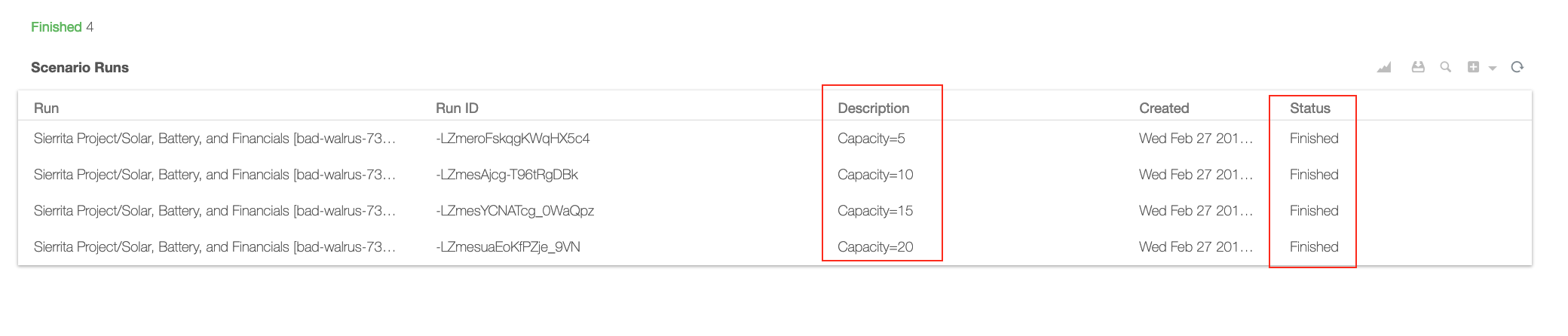Sort by the Created column header
This screenshot has width=1568, height=336.
point(1164,108)
